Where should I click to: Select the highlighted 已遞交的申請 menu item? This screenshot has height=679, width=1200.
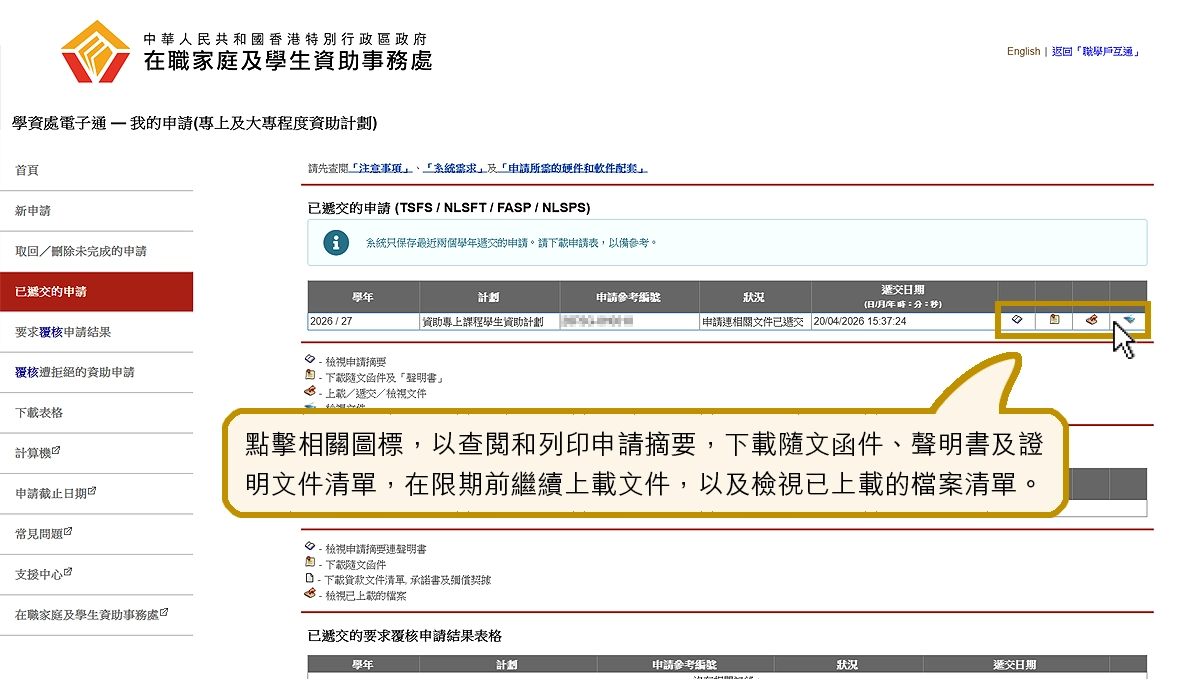[x=51, y=292]
